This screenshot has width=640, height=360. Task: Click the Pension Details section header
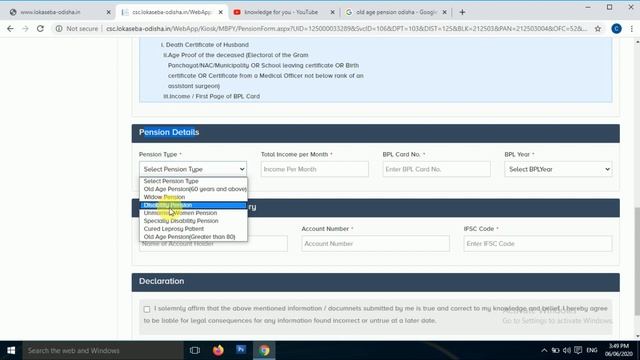click(376, 133)
